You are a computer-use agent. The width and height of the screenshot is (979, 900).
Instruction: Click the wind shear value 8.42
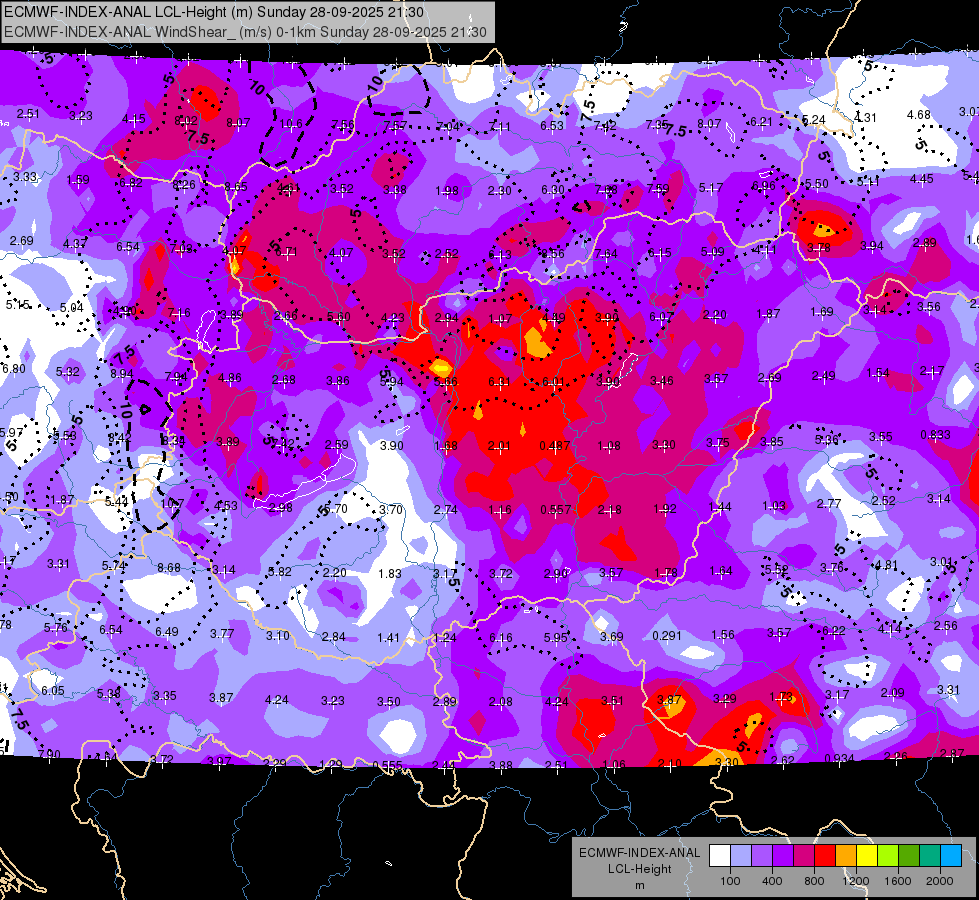coord(119,438)
